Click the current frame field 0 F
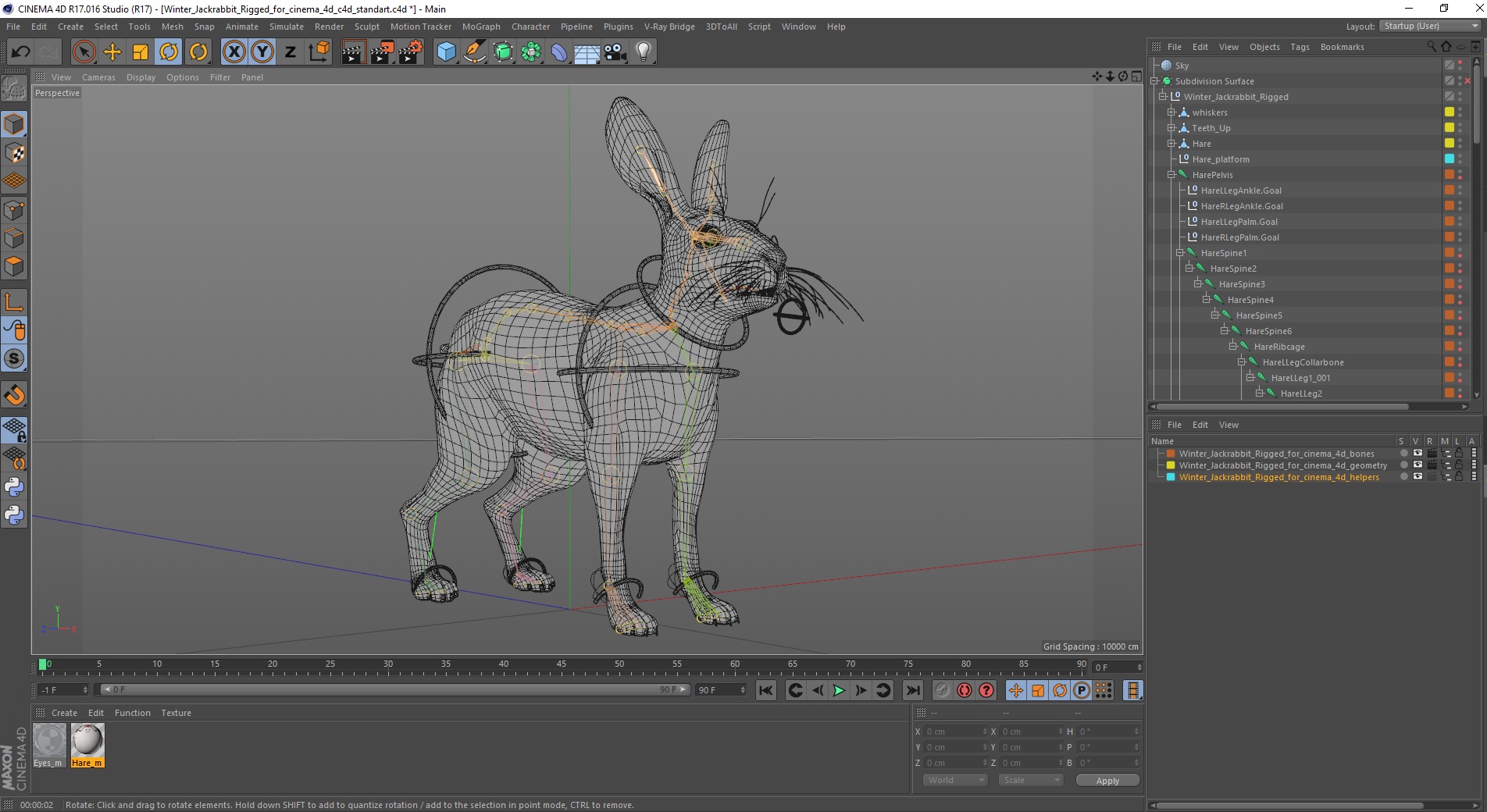 click(x=1118, y=668)
